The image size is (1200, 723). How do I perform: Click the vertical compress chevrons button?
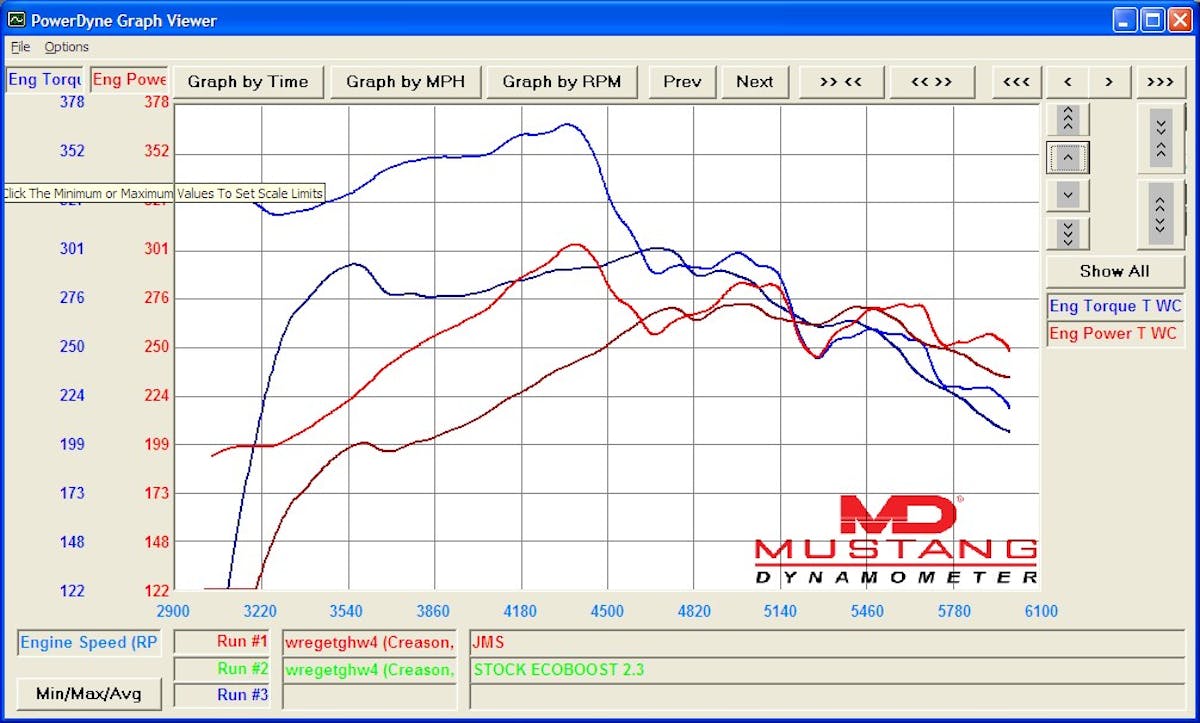(x=1160, y=138)
